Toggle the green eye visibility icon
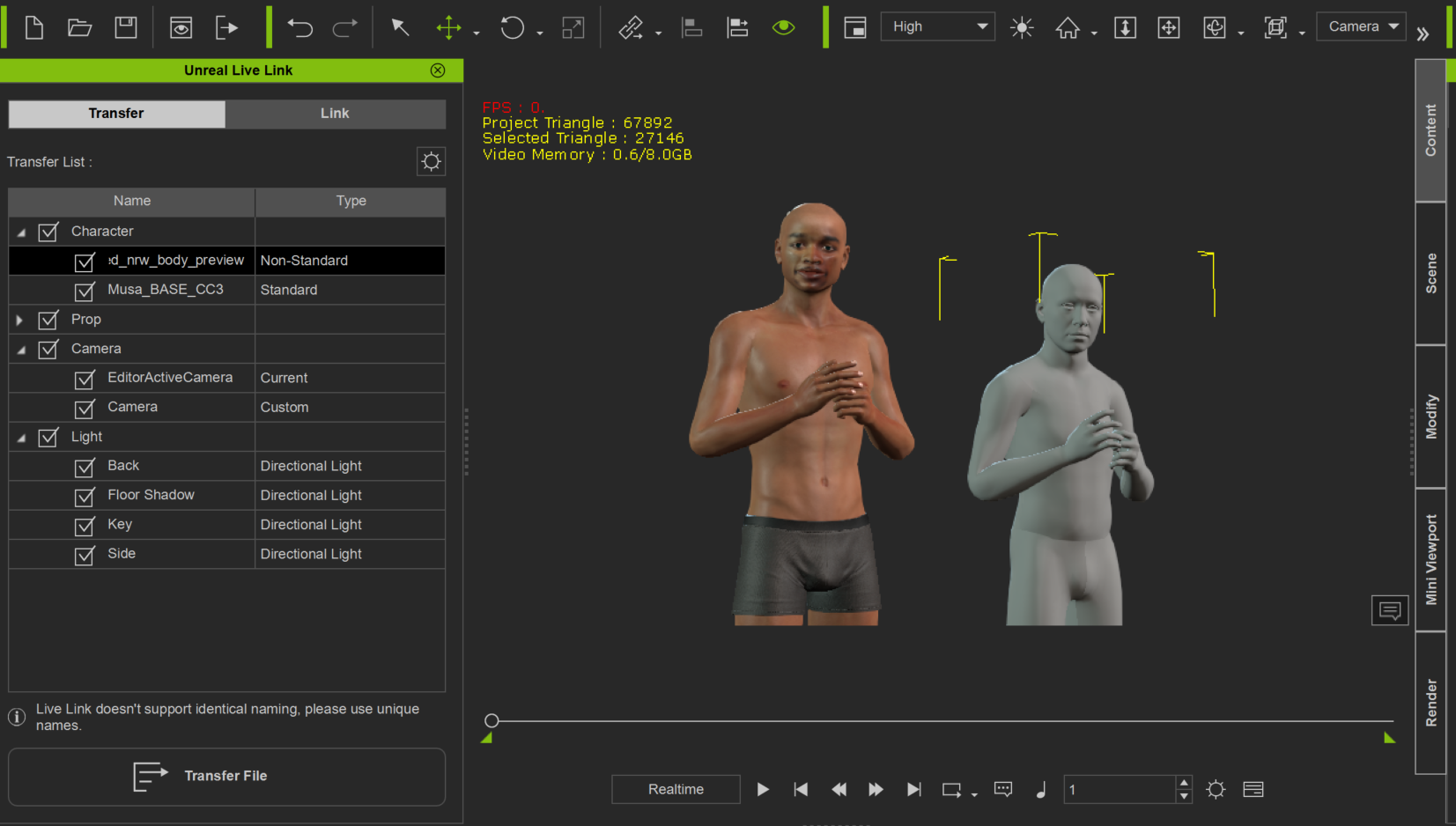The image size is (1456, 826). tap(783, 27)
